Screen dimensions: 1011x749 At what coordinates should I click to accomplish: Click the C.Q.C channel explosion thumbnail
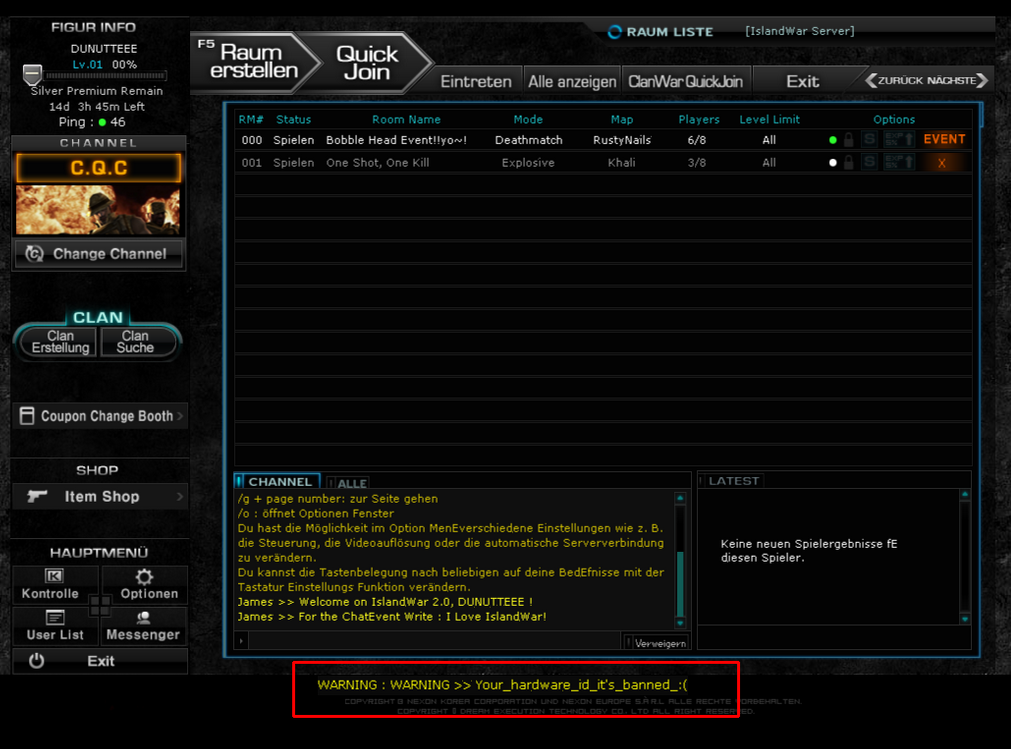(98, 210)
